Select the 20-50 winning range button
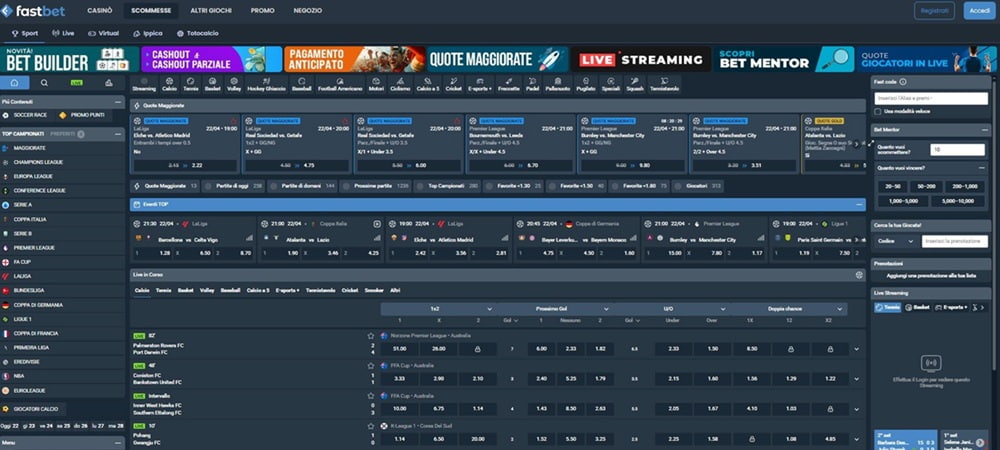This screenshot has height=450, width=1000. coord(892,187)
